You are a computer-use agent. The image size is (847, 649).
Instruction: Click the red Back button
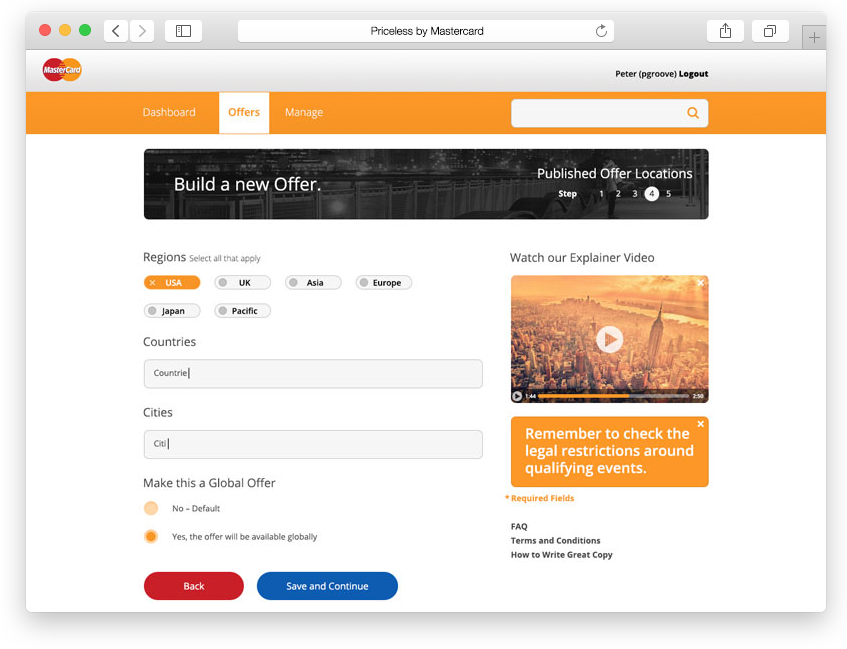(x=193, y=586)
